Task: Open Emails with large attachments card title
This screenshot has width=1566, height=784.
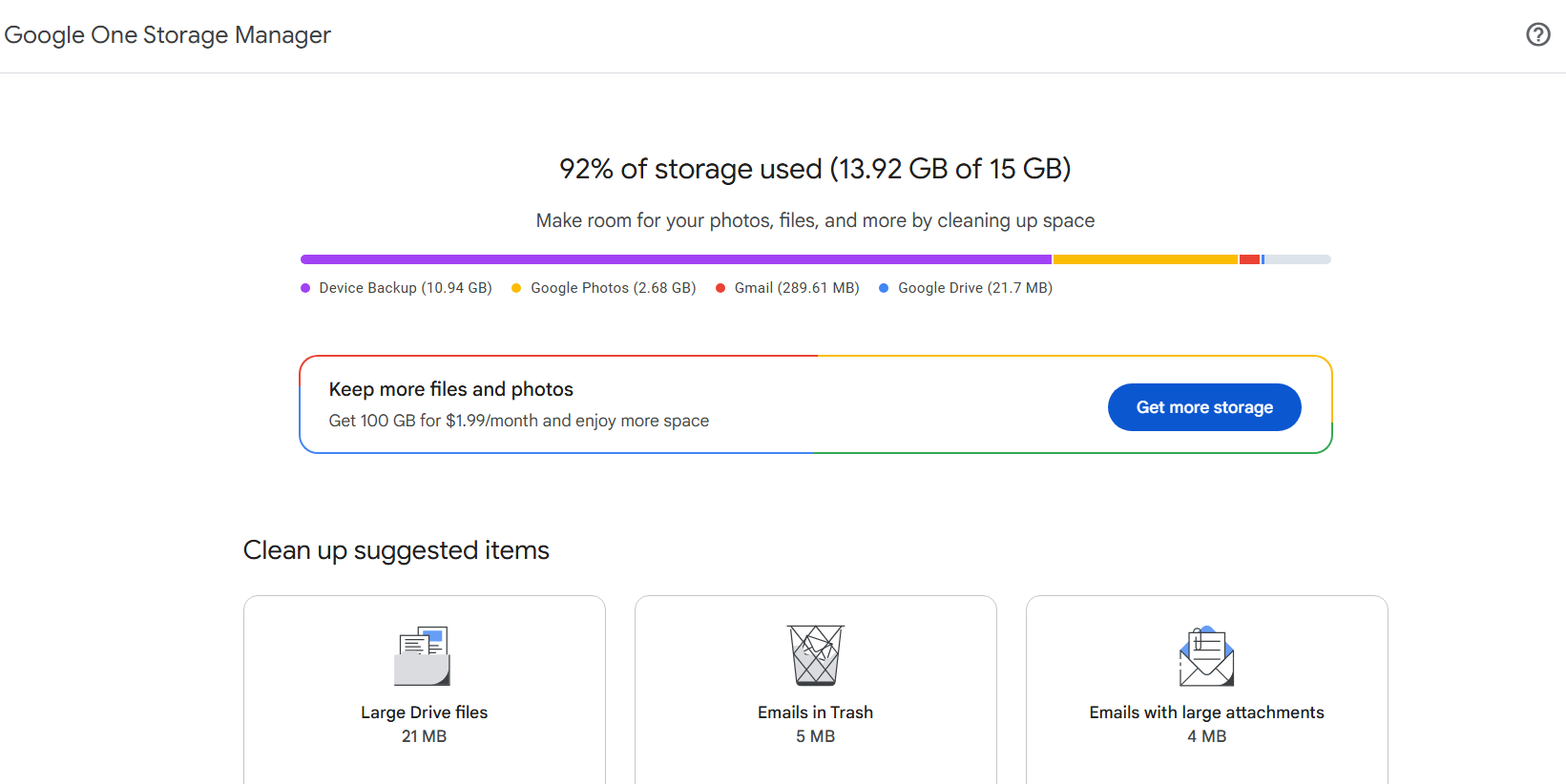Action: (x=1206, y=712)
